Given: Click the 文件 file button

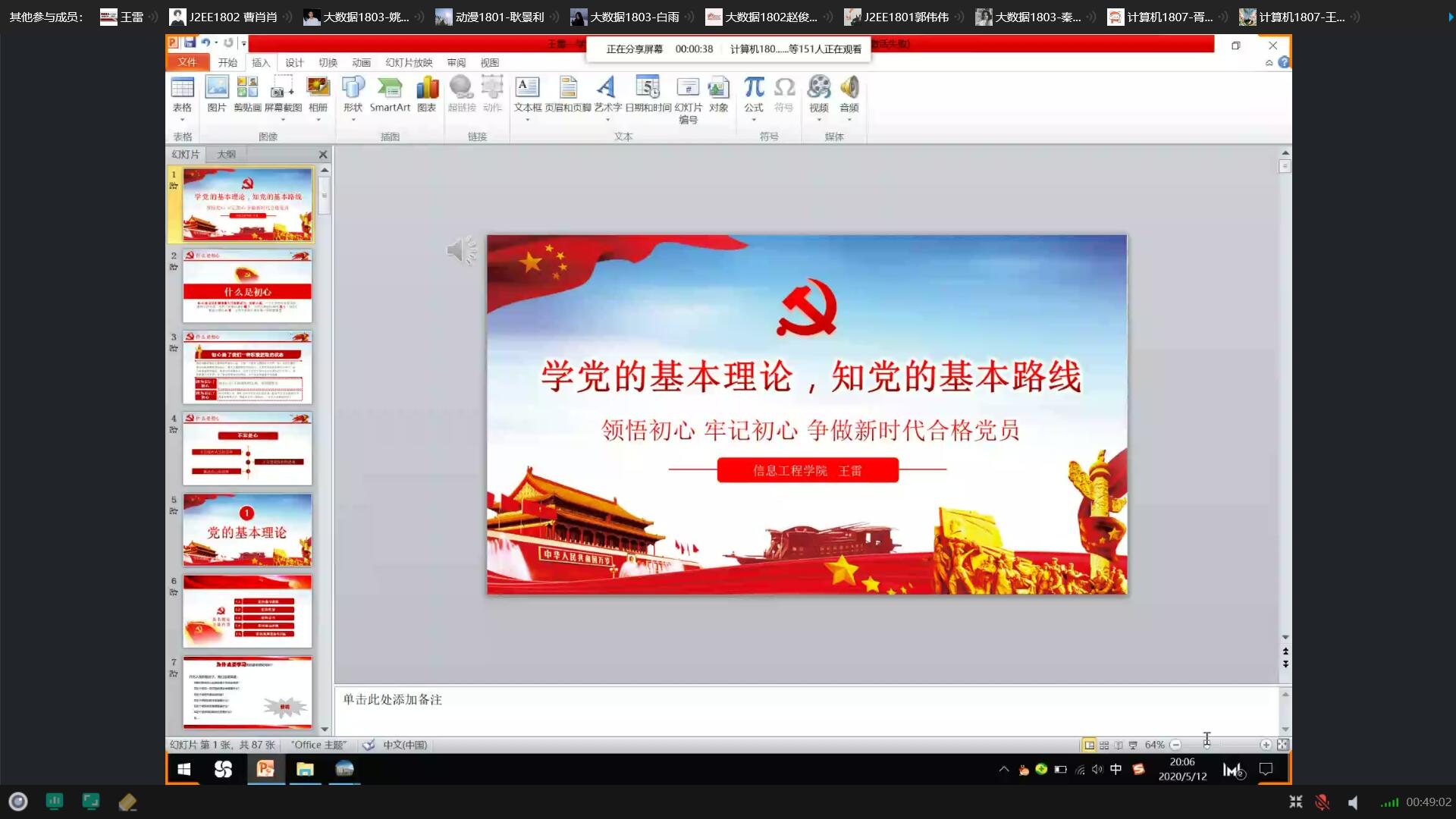Looking at the screenshot, I should pos(187,62).
